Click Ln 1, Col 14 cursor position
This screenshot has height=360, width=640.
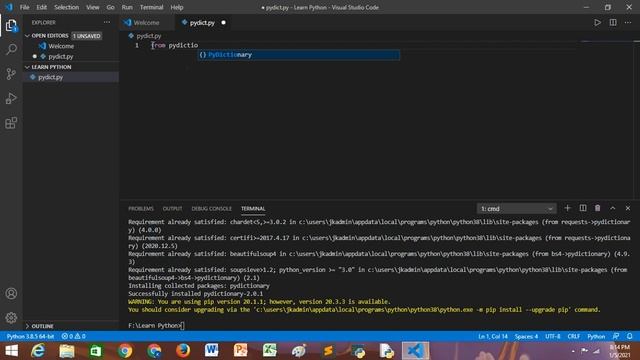493,336
